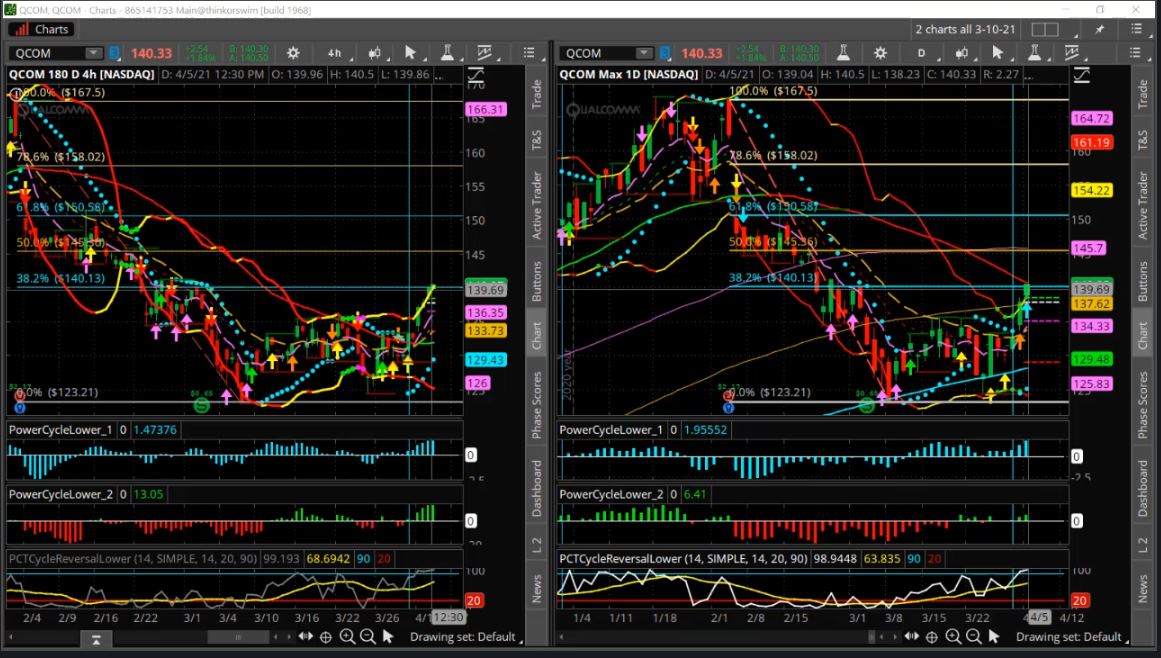Activate pan crosshair tool on right chart

[x=932, y=637]
